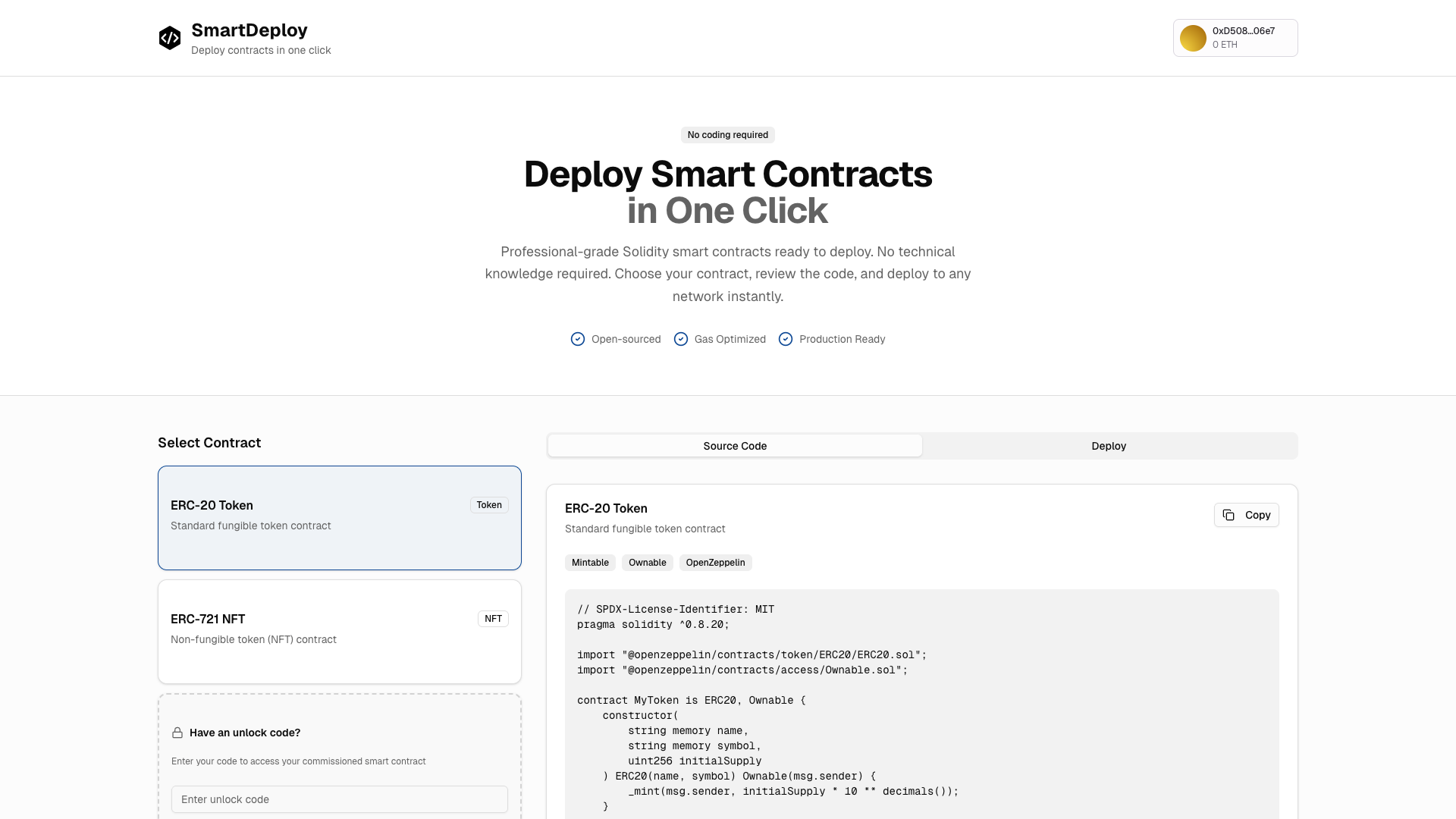Switch to the Deploy tab
Viewport: 1456px width, 819px height.
(x=1109, y=446)
